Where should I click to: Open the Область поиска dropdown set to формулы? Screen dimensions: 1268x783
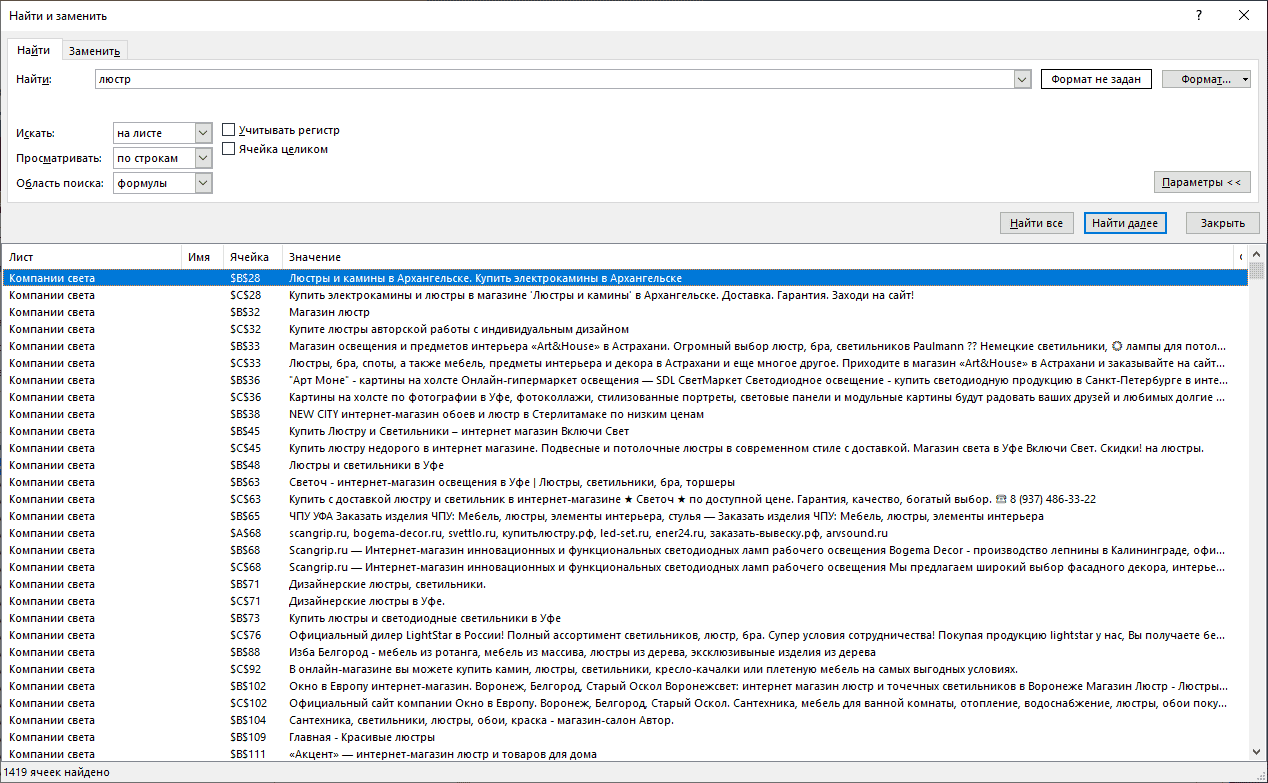point(162,183)
